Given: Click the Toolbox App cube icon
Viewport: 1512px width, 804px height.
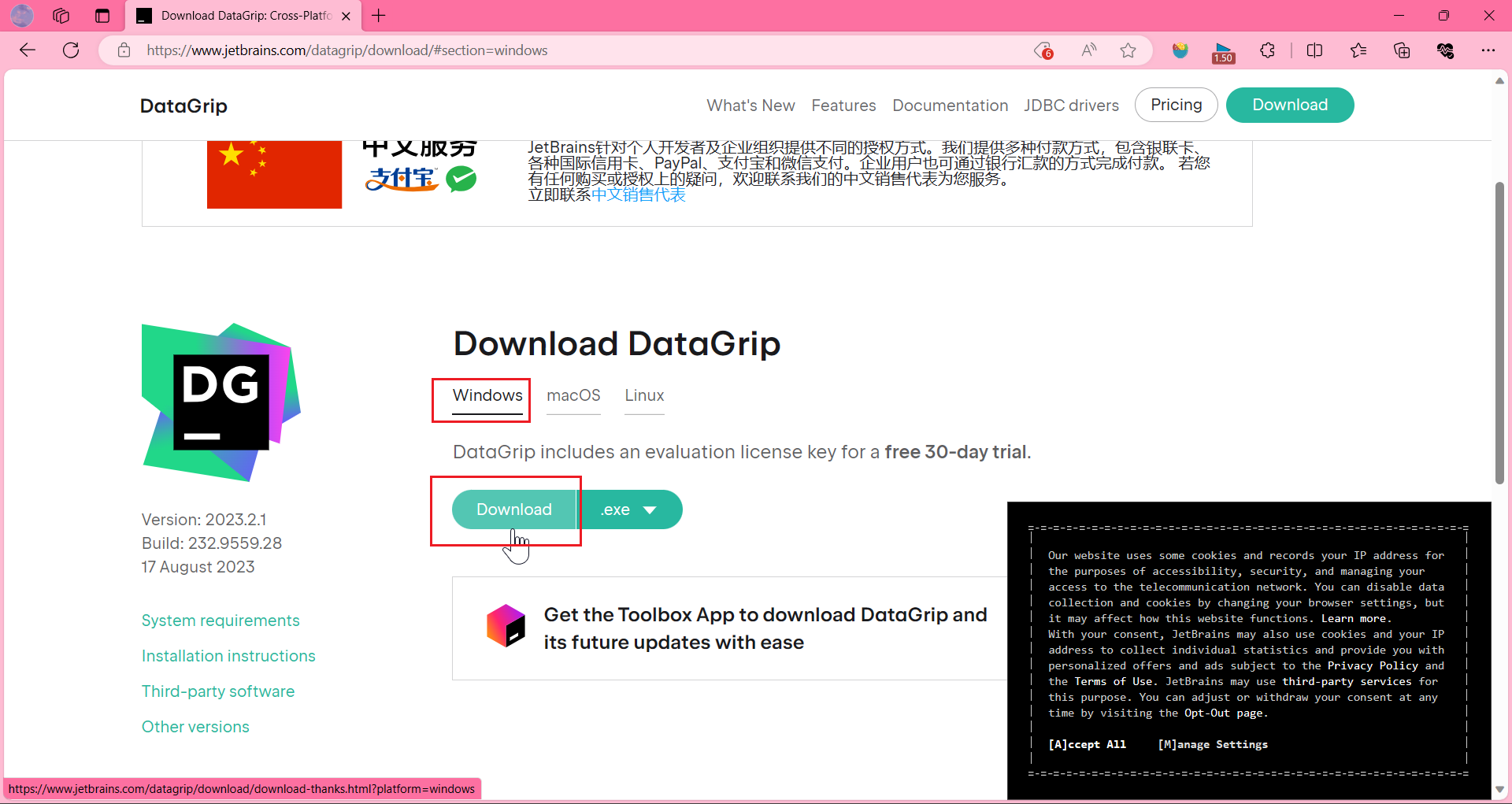Looking at the screenshot, I should pos(506,626).
